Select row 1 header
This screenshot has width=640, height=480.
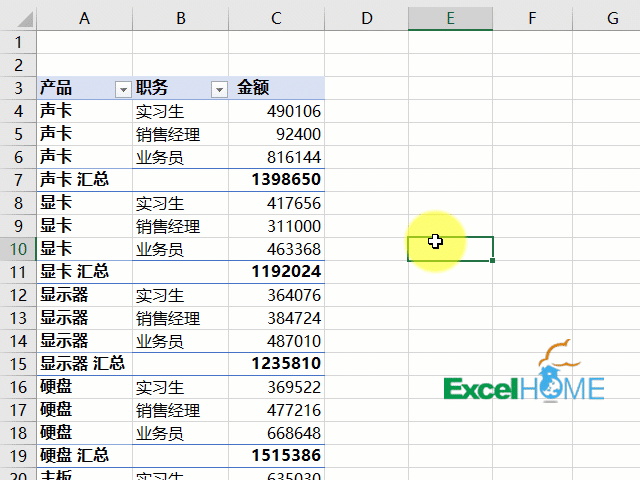(18, 42)
